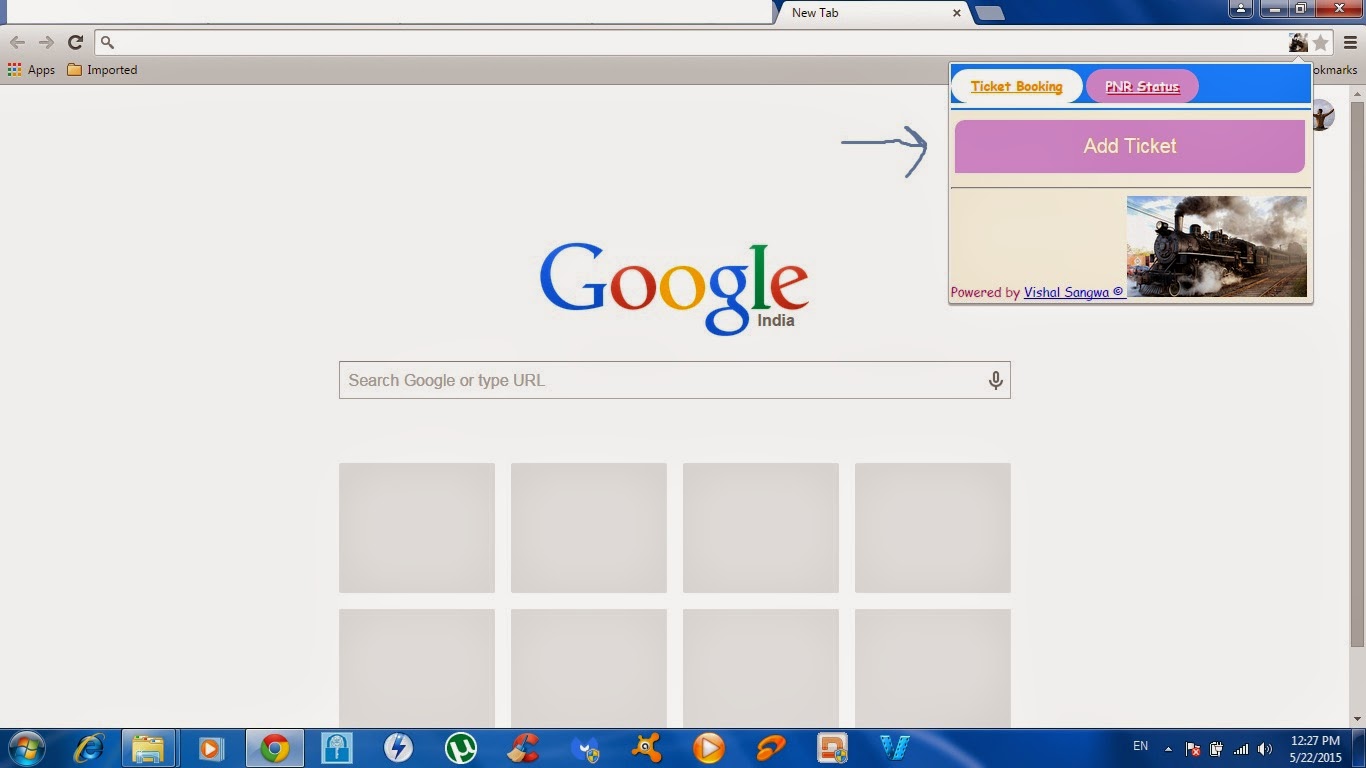1366x768 pixels.
Task: Switch to the PNR Status tab
Action: 1142,86
